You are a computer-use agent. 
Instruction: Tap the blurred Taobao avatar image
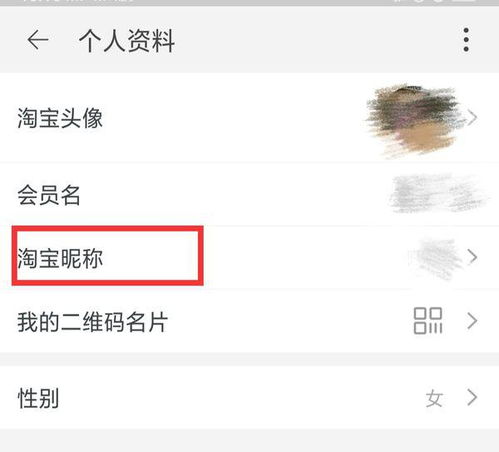click(413, 119)
